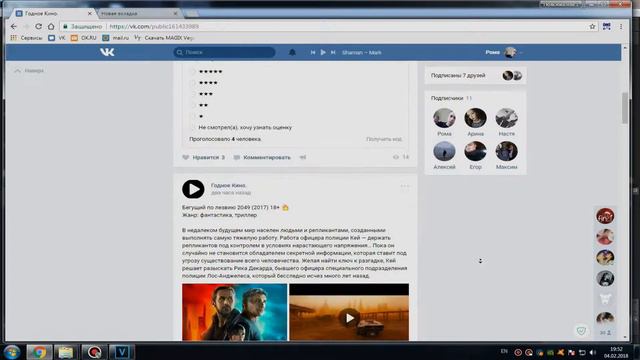Click the address bar URL
The height and width of the screenshot is (360, 640).
(x=154, y=26)
